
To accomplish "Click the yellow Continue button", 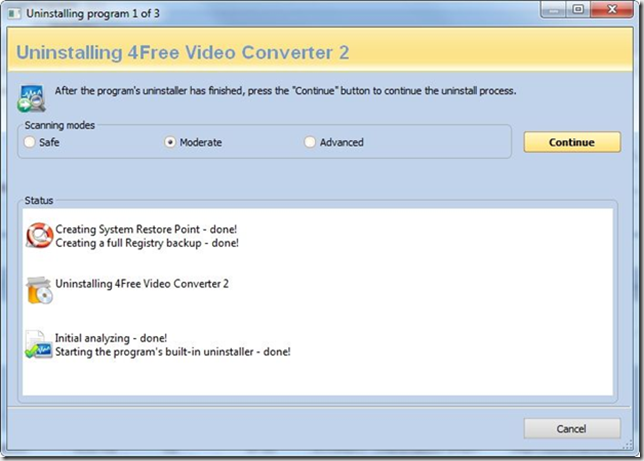I will coord(572,142).
